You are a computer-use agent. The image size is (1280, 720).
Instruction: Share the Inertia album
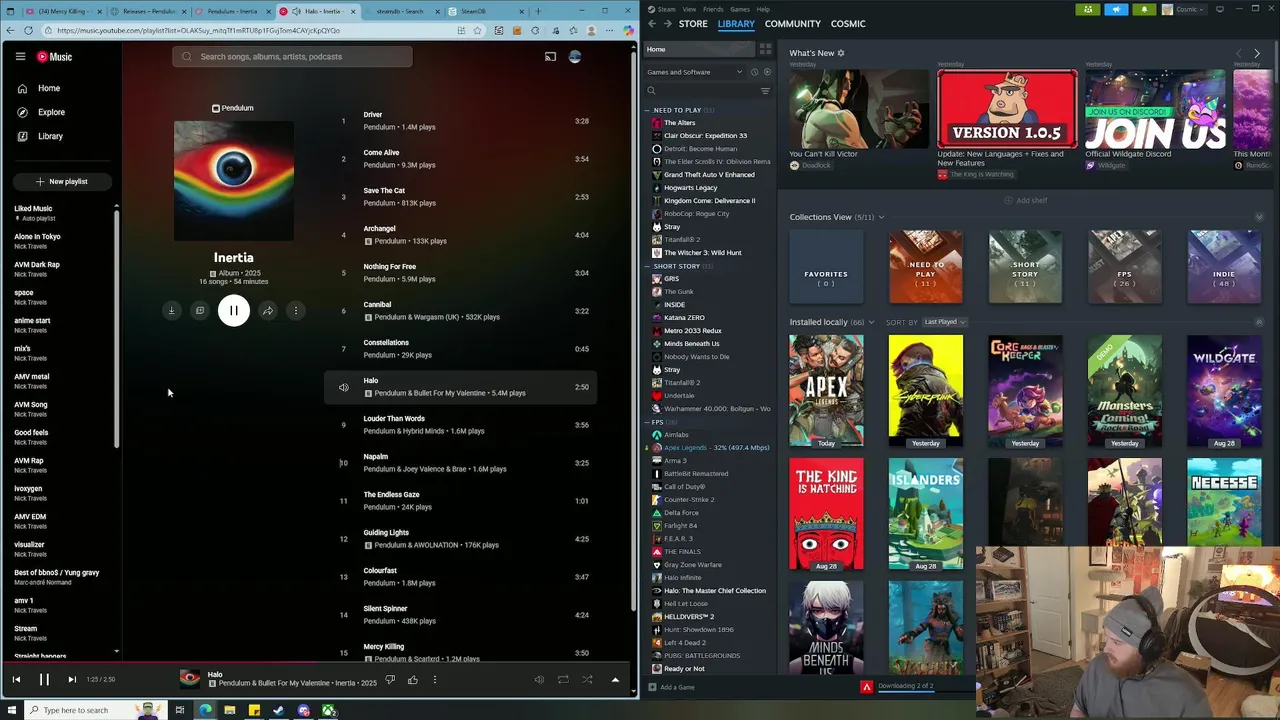268,311
